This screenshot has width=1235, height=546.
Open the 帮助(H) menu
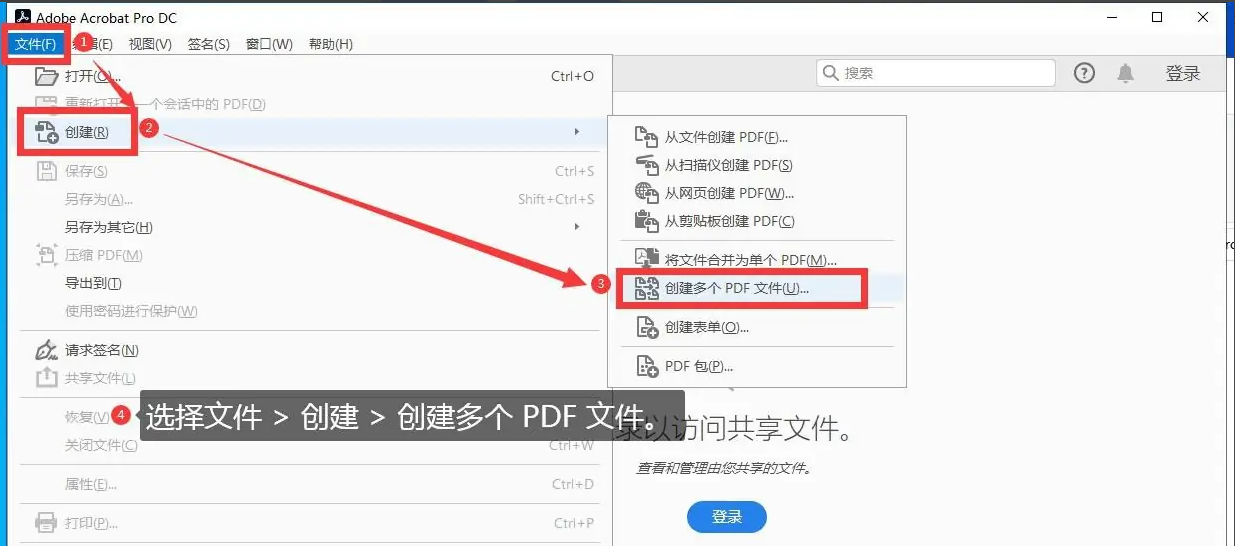[x=331, y=44]
